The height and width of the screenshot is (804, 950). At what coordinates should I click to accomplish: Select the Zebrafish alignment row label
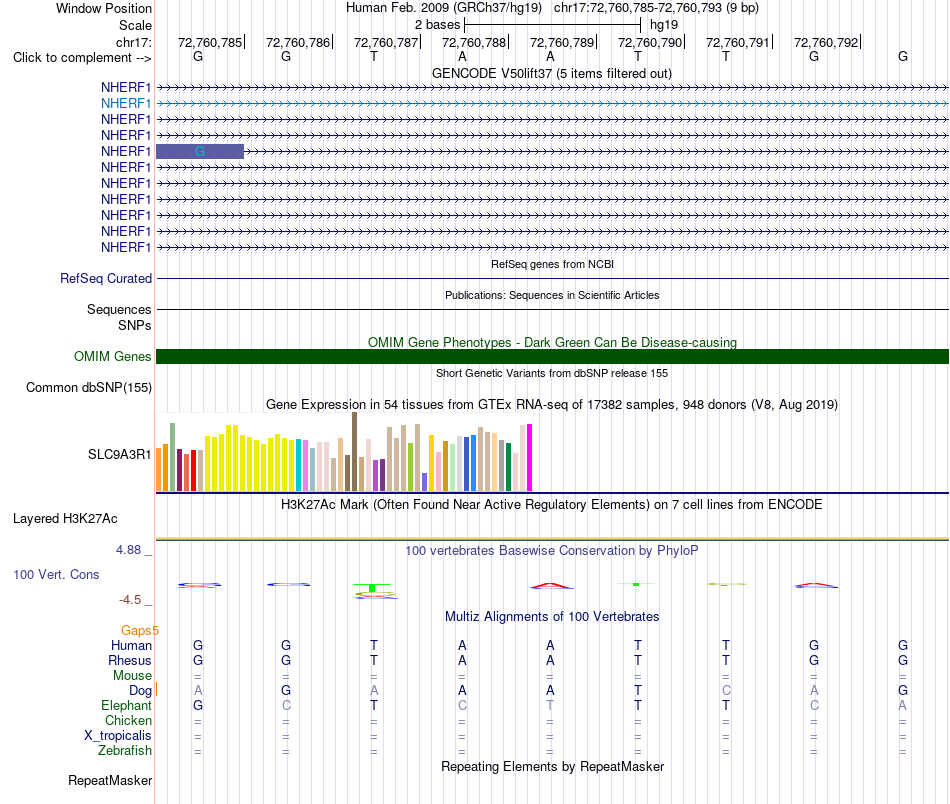125,750
